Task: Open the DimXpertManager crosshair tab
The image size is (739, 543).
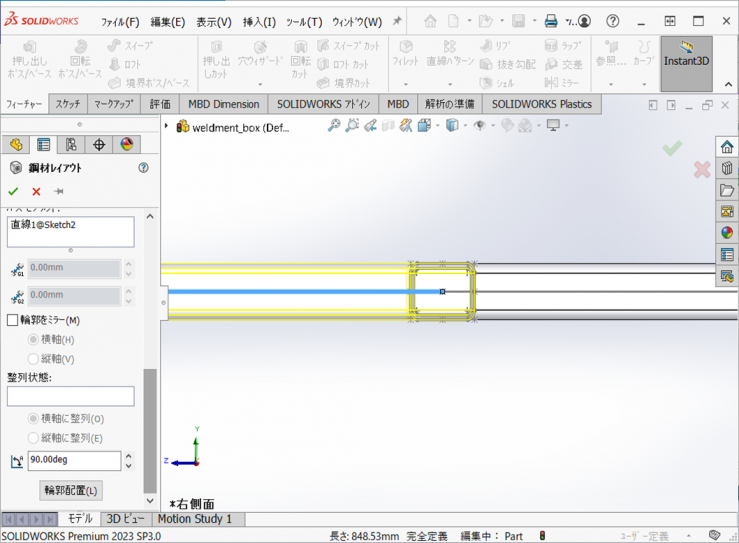Action: [99, 145]
